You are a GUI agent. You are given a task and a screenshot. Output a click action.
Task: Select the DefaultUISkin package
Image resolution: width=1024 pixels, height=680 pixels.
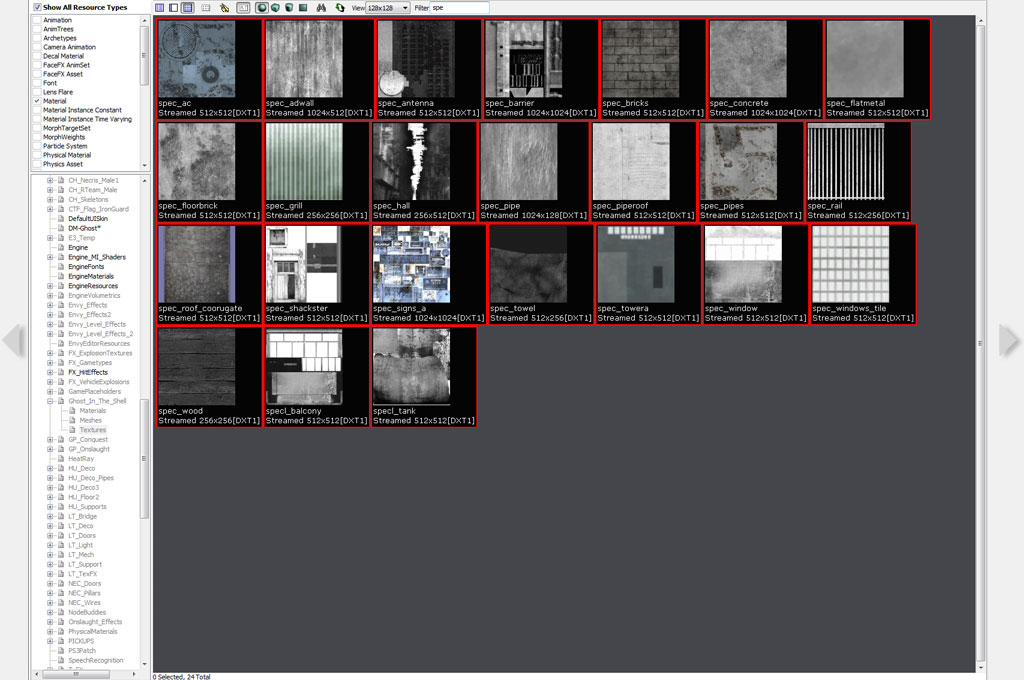[88, 219]
